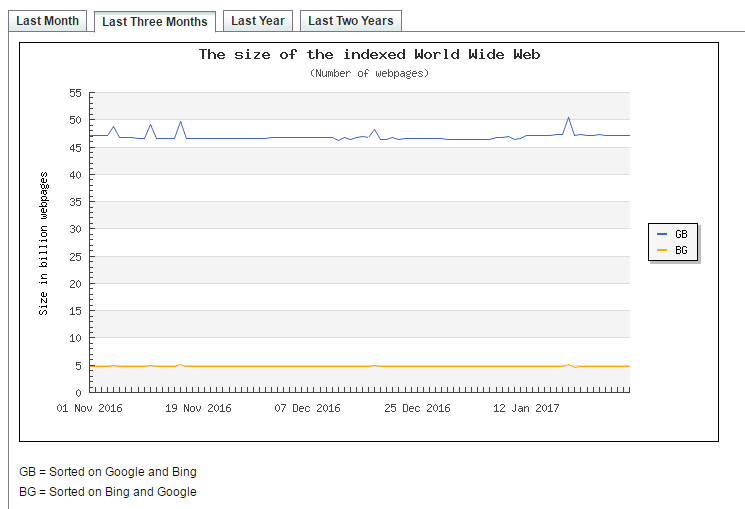Select the BG label in the legend
Viewport: 745px width, 509px height.
[x=681, y=250]
